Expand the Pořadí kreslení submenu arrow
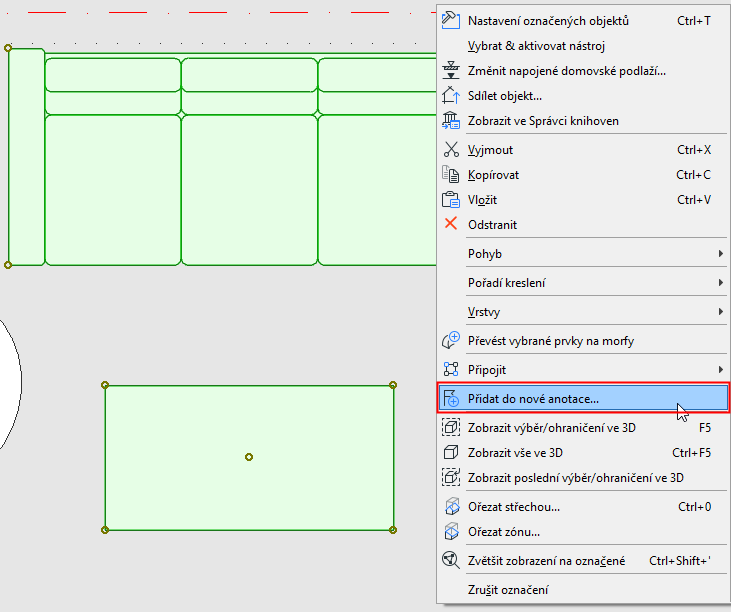 tap(721, 282)
